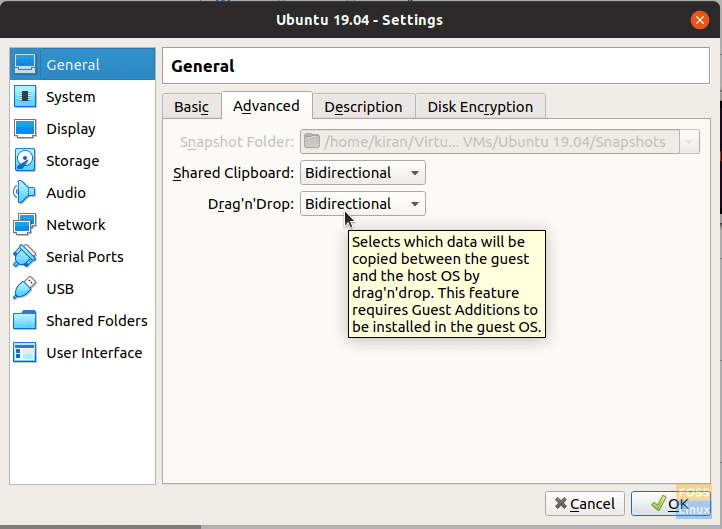
Task: Go to Storage settings
Action: click(x=82, y=160)
